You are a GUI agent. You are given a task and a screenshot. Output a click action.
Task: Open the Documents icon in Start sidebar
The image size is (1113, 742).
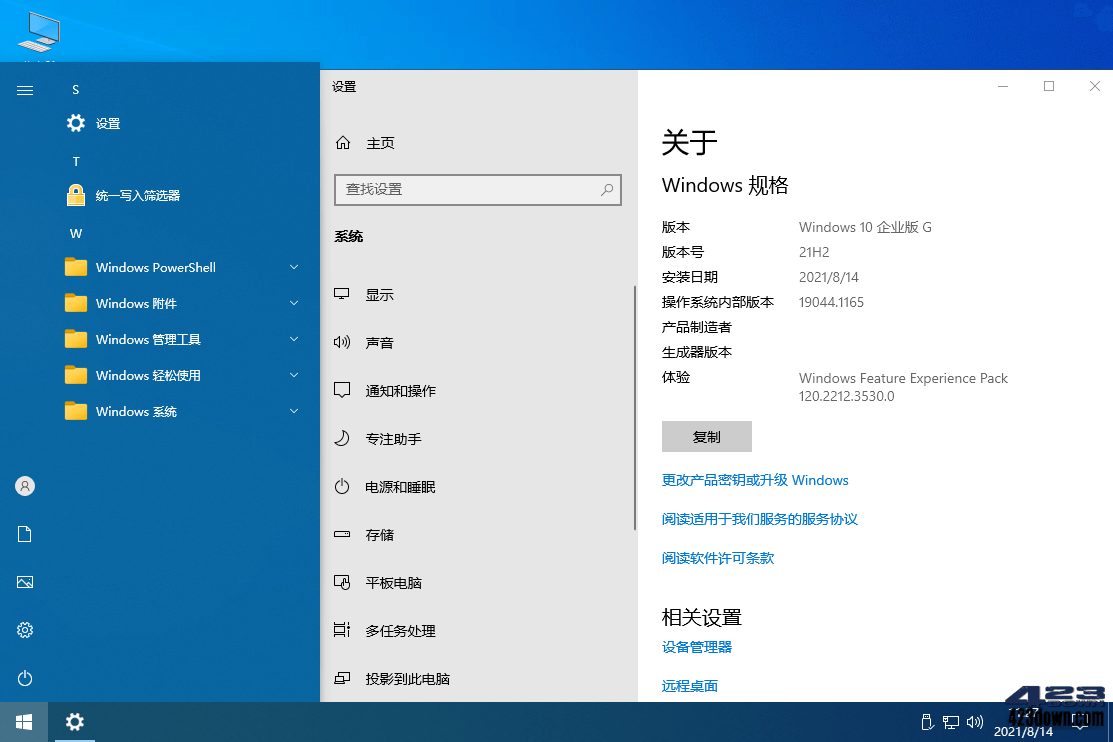tap(24, 534)
